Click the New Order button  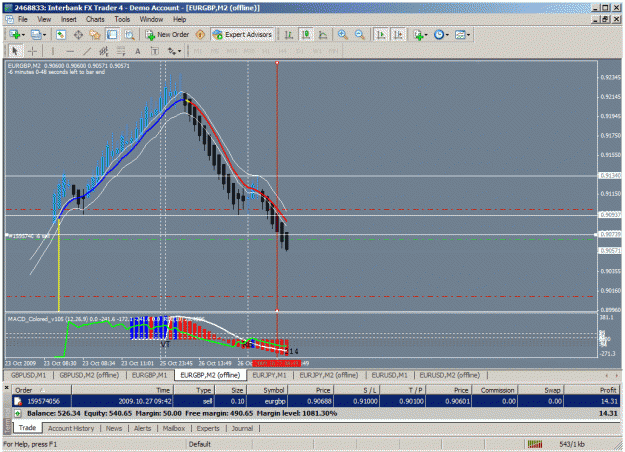[x=167, y=35]
